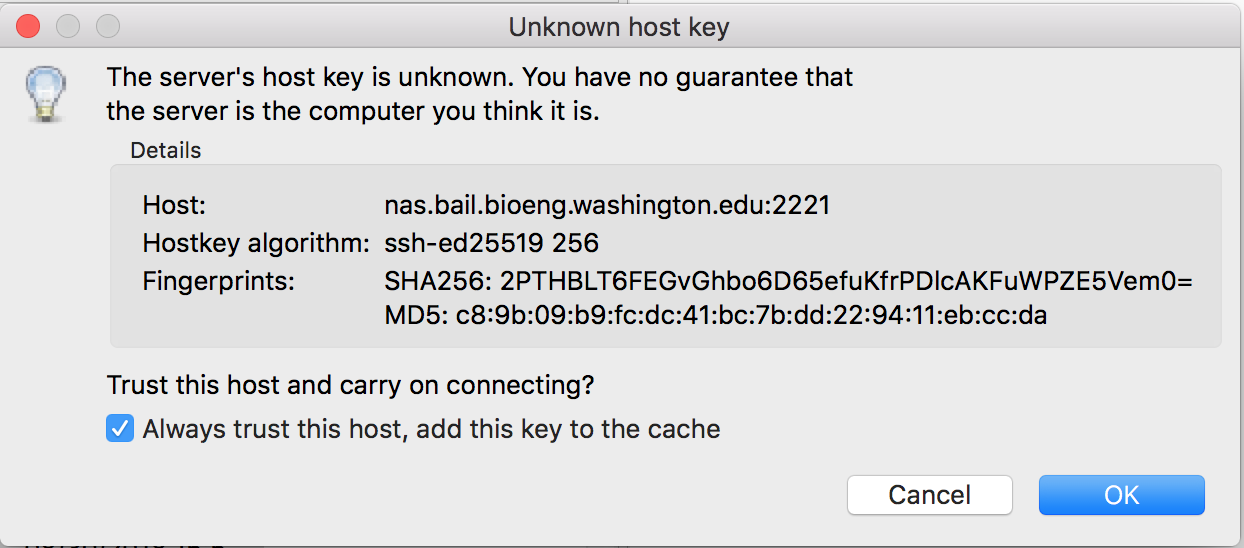Click the 'Fingerprints:' label

(x=219, y=281)
